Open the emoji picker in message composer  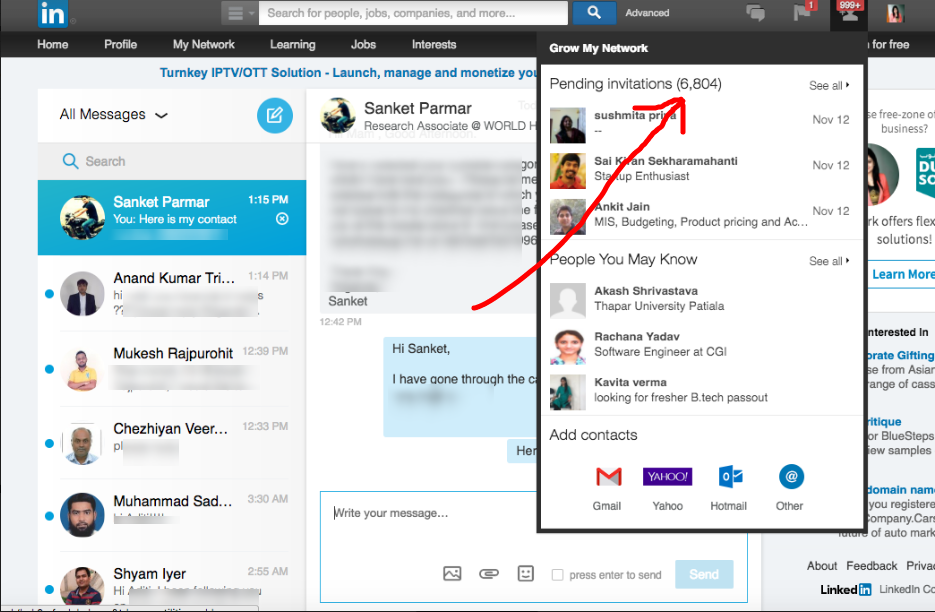pyautogui.click(x=525, y=573)
